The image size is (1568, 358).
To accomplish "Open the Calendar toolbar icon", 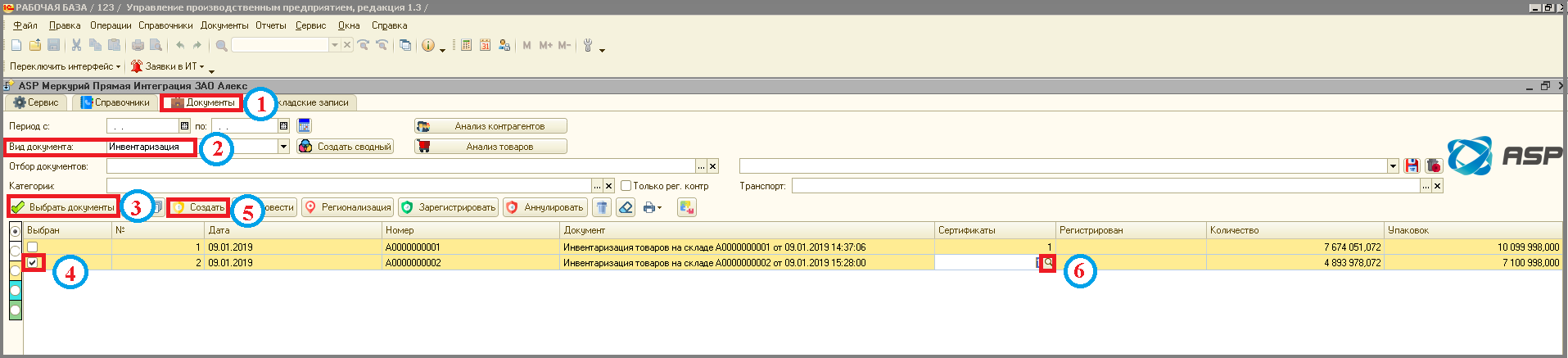I will (485, 45).
